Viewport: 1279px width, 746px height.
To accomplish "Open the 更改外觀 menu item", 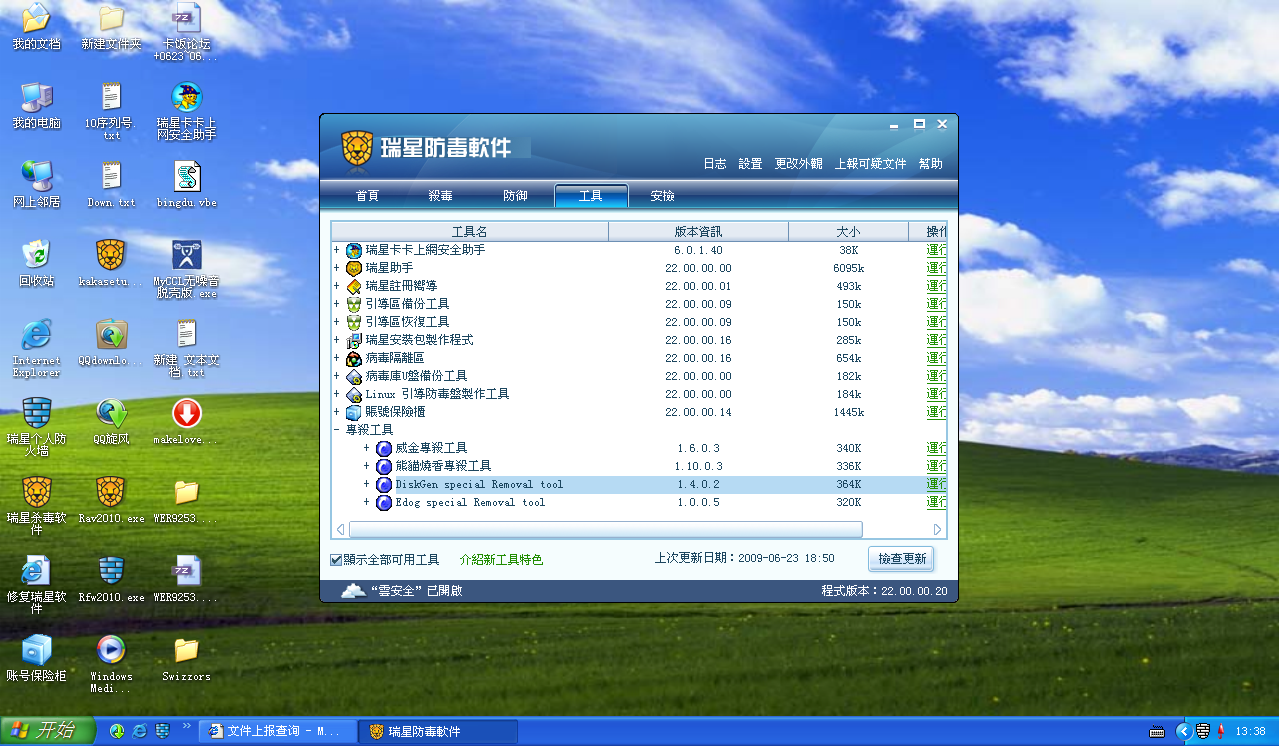I will pos(799,164).
